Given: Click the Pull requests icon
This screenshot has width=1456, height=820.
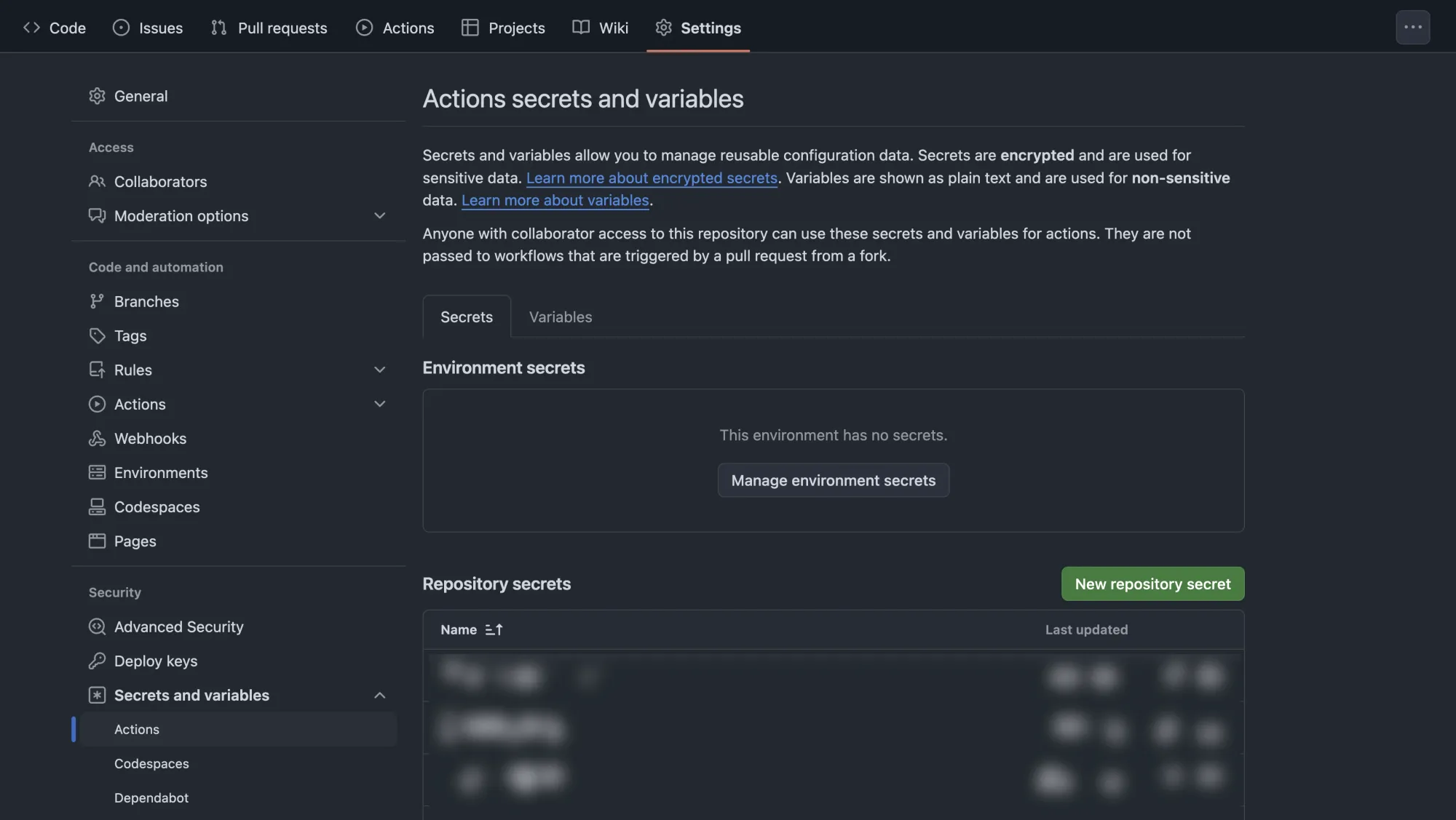Looking at the screenshot, I should (218, 28).
